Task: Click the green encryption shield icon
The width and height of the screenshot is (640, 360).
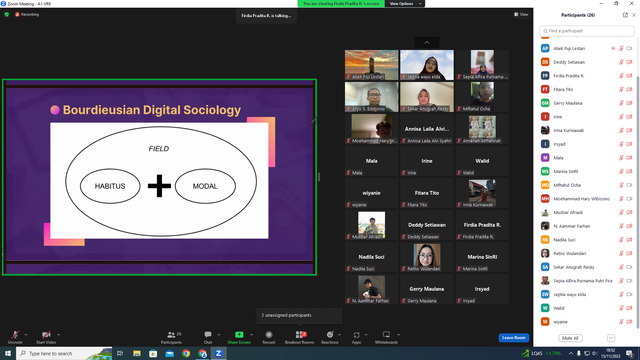Action: [7, 14]
